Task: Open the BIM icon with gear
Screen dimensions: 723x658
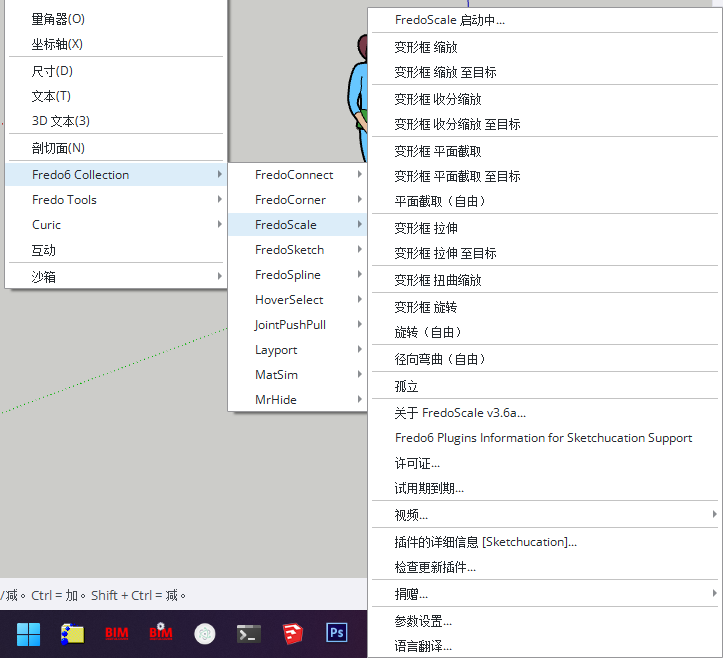Action: pos(160,633)
